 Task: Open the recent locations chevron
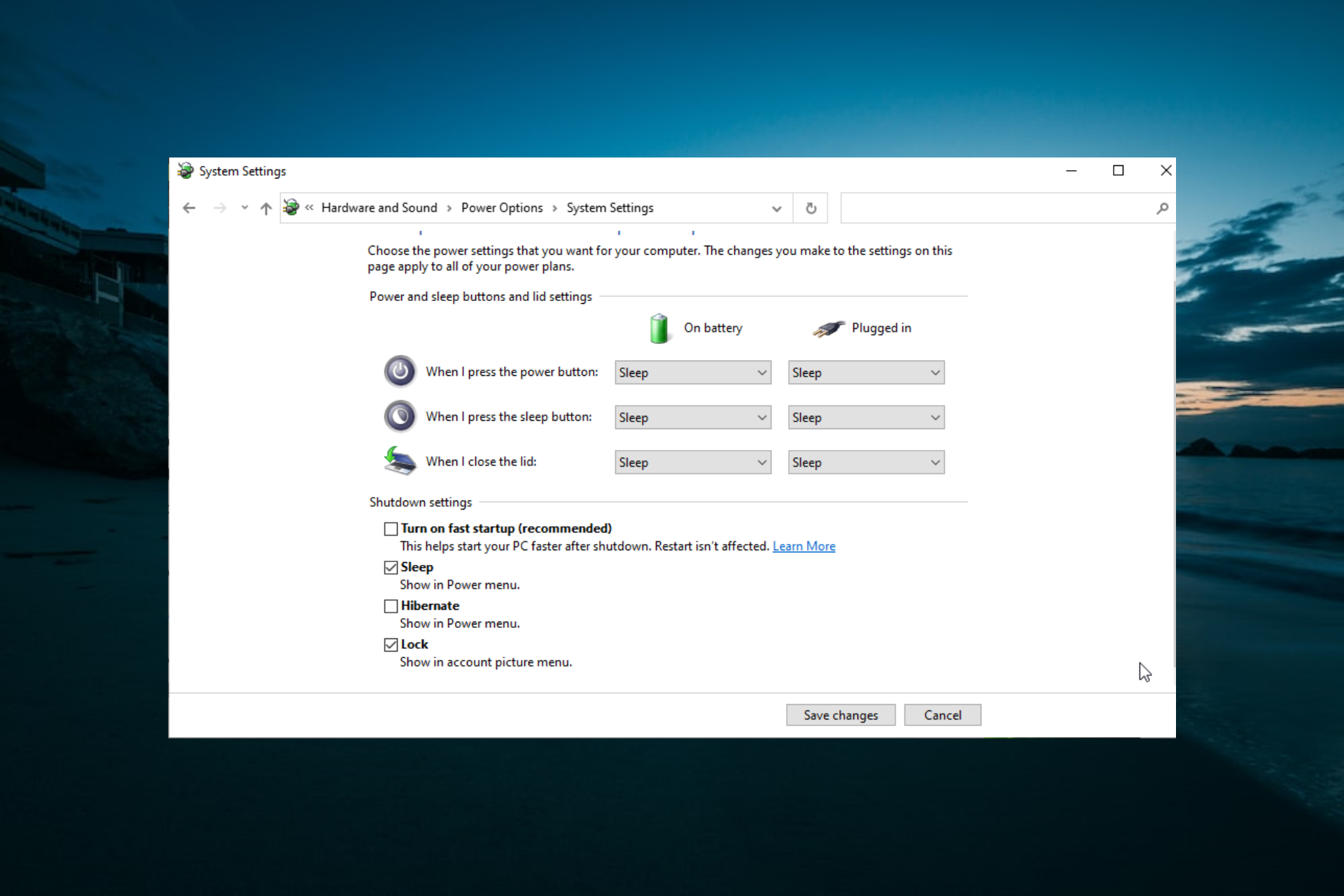point(244,208)
